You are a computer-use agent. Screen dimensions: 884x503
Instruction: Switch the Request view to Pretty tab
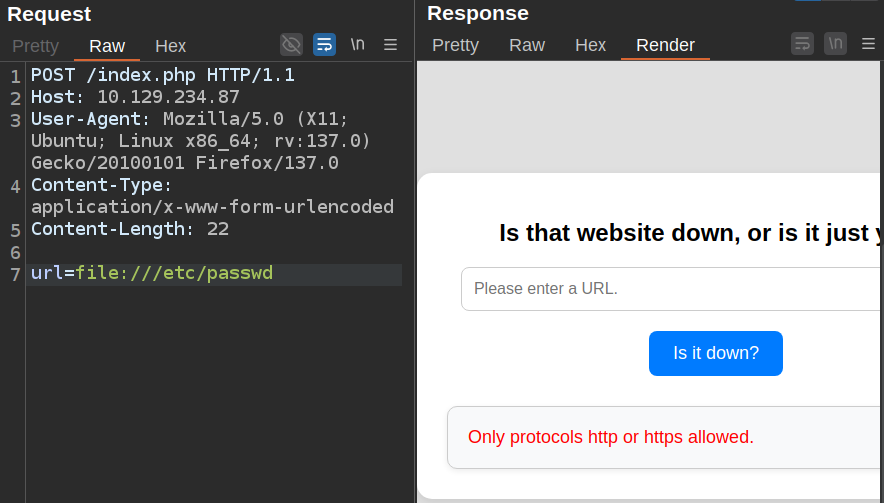(x=36, y=46)
